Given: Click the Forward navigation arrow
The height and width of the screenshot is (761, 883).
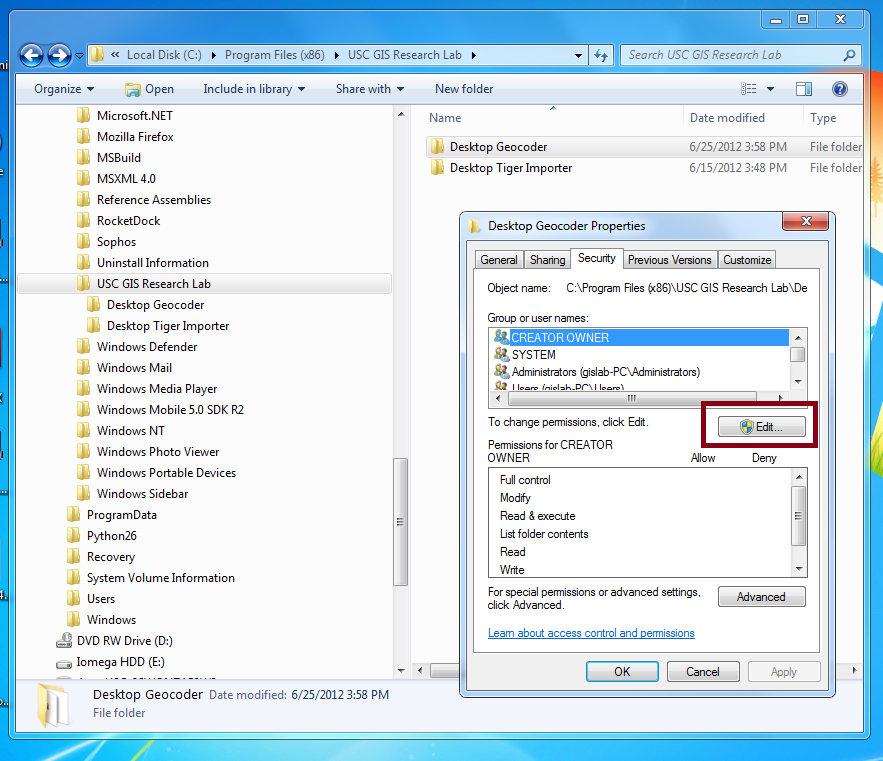Looking at the screenshot, I should (x=59, y=55).
